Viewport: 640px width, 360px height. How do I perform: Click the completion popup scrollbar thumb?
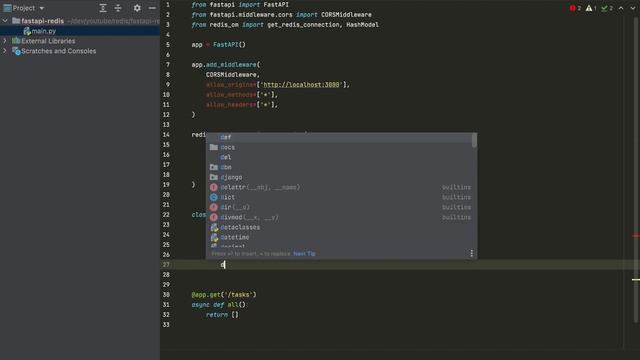[x=474, y=140]
